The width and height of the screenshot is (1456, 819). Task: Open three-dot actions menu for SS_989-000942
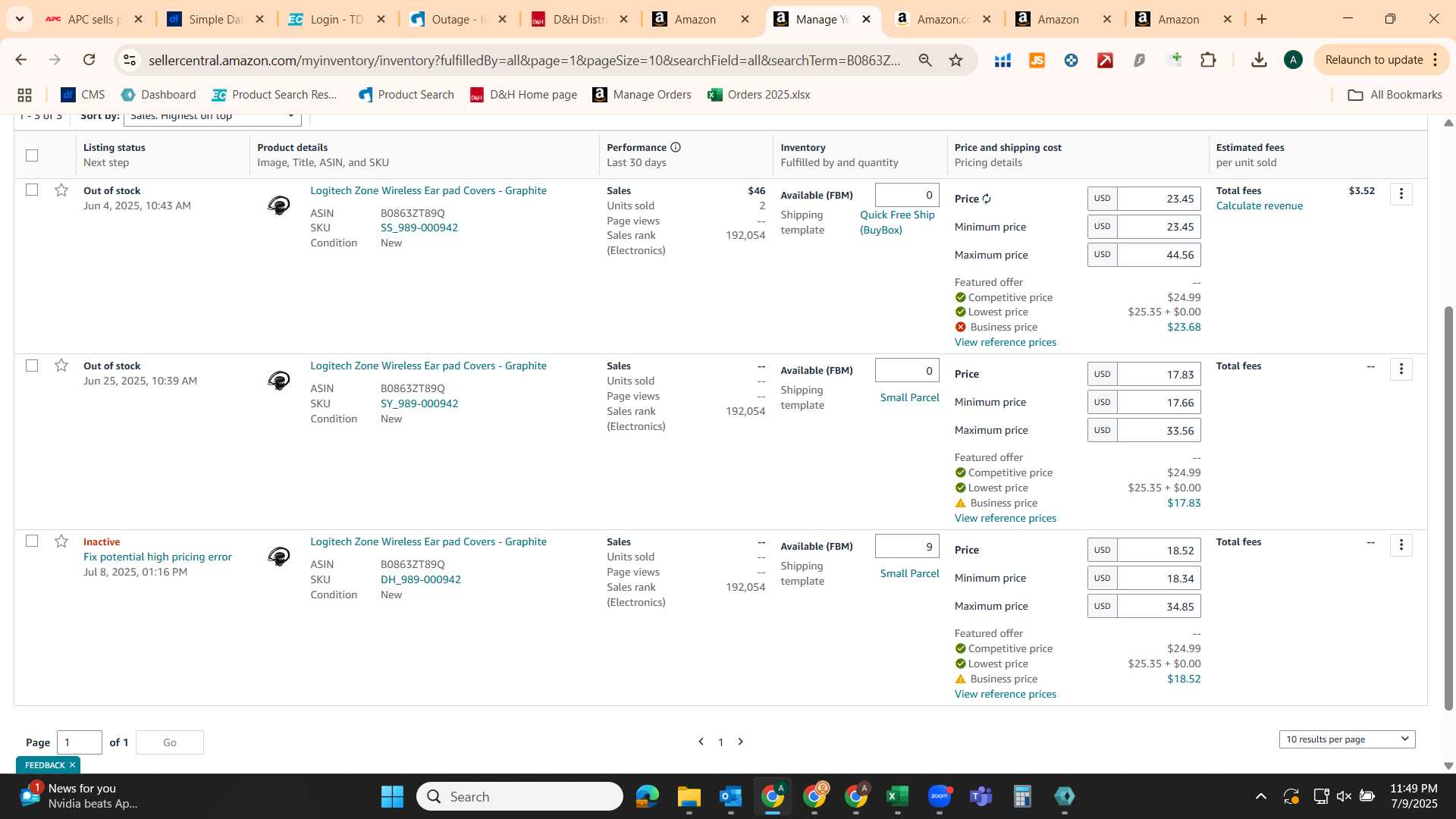click(x=1401, y=194)
